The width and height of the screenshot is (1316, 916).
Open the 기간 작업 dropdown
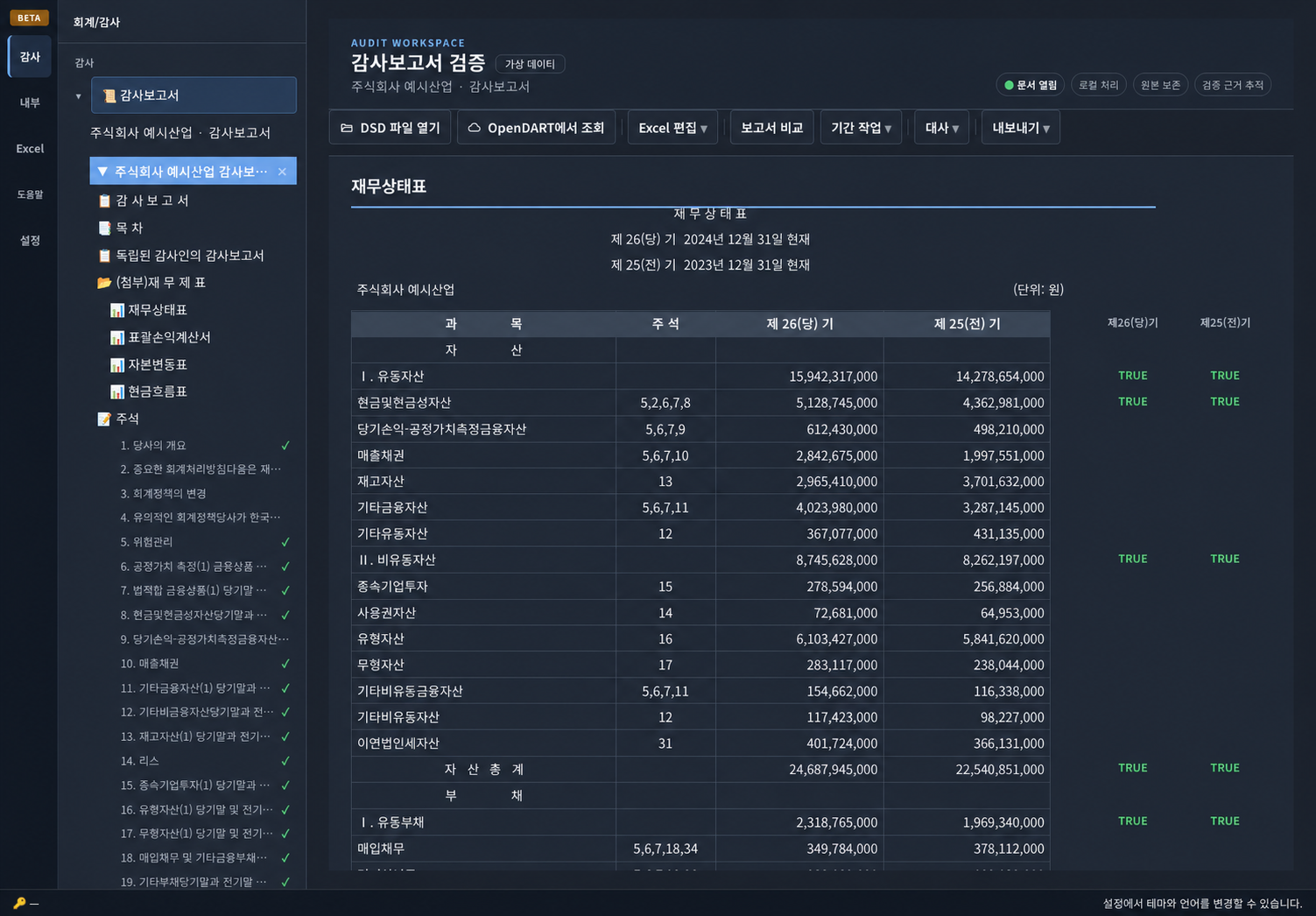tap(861, 128)
